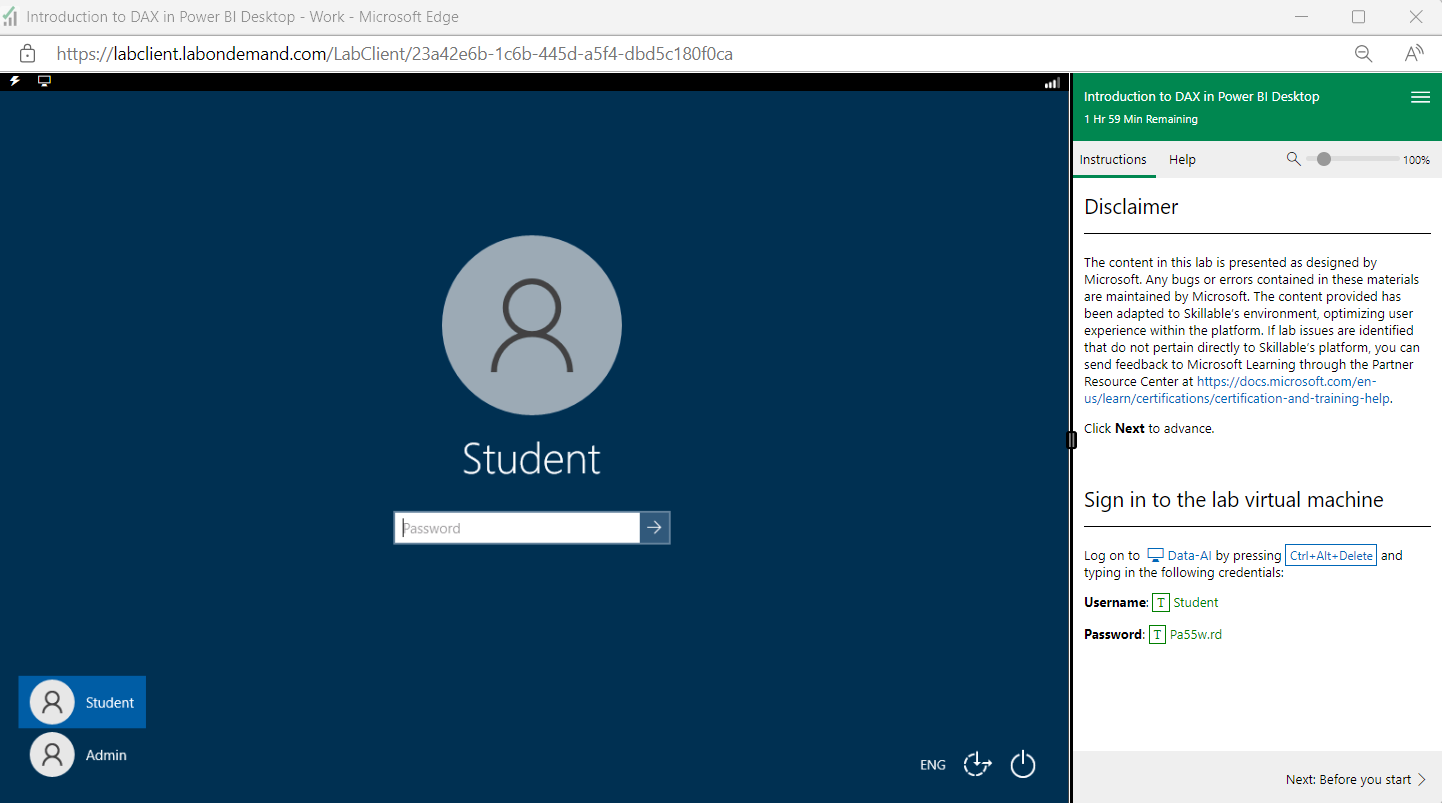This screenshot has width=1442, height=803.
Task: Click the power icon on login screen
Action: pos(1022,764)
